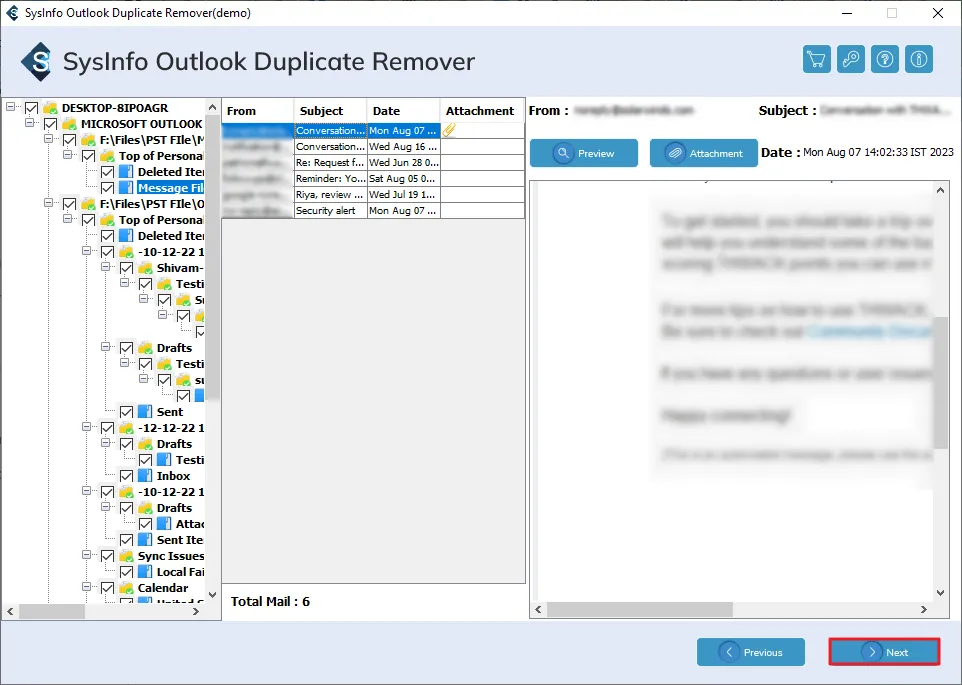This screenshot has height=685, width=962.
Task: Click the shopping cart buy icon
Action: pos(817,59)
